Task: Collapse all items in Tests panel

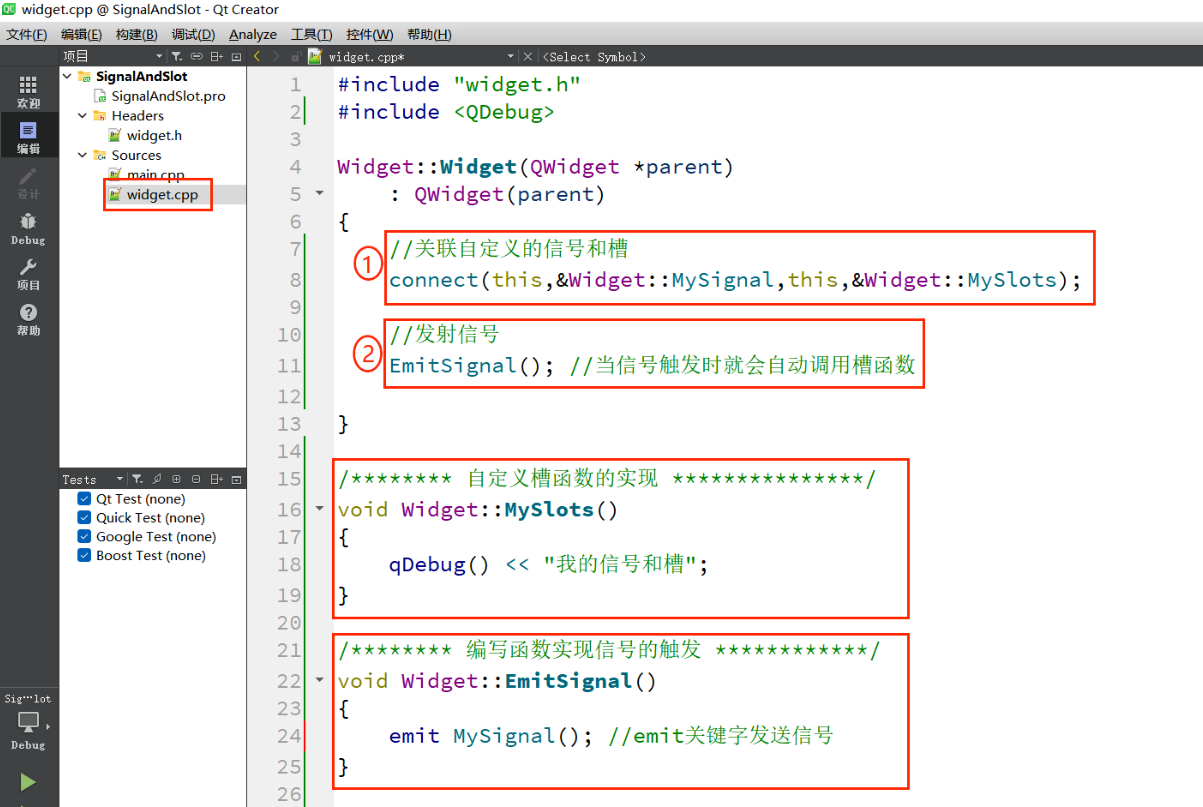Action: [196, 479]
